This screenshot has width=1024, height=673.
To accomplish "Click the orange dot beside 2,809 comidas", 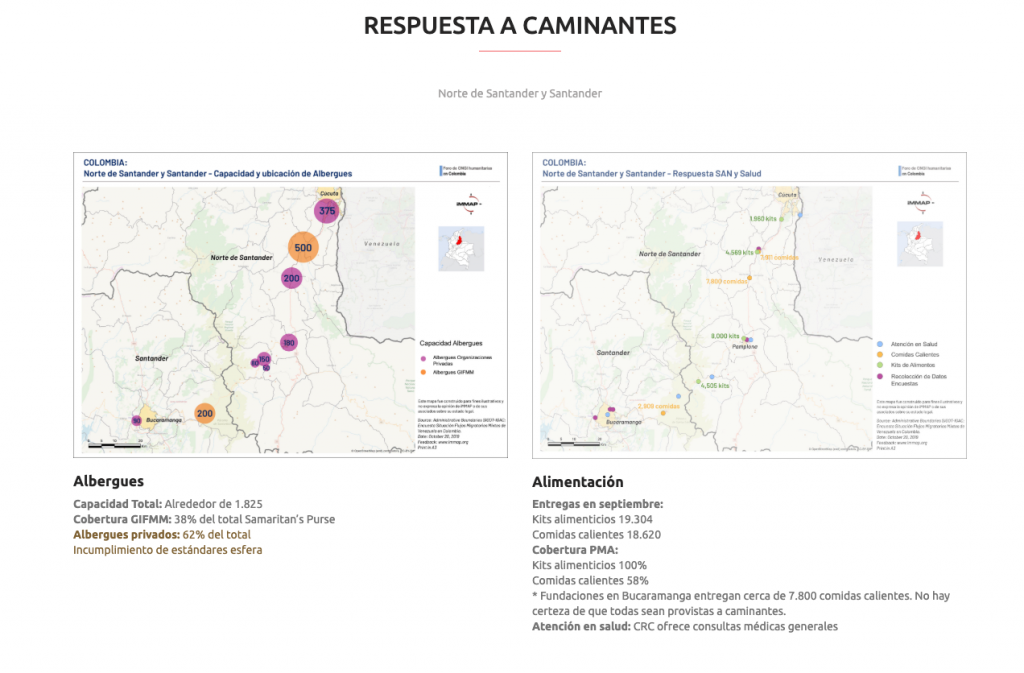I will click(663, 413).
